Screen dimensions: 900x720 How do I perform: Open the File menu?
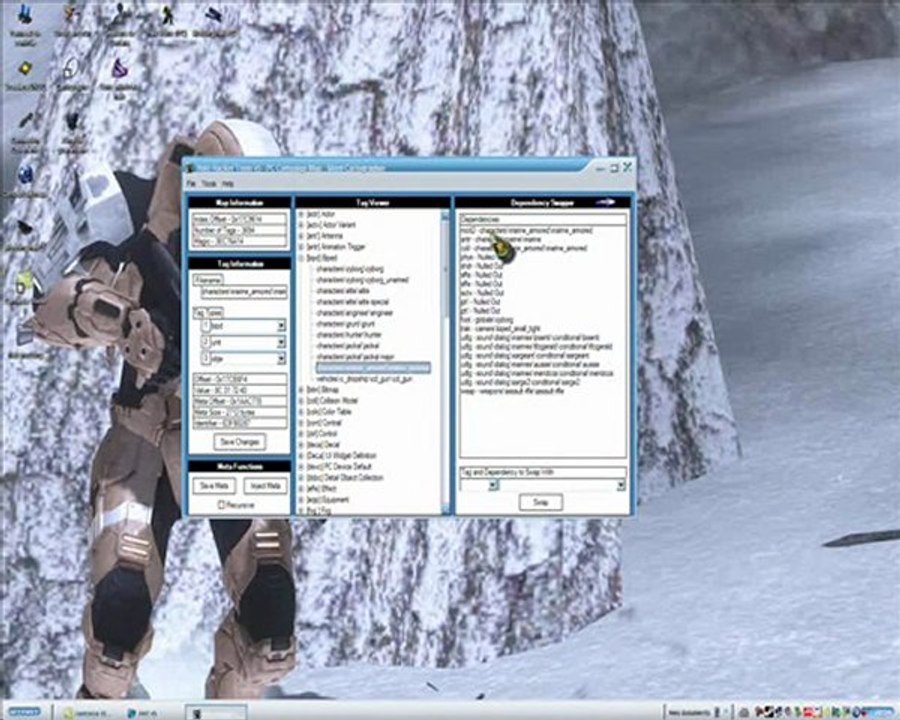click(192, 184)
